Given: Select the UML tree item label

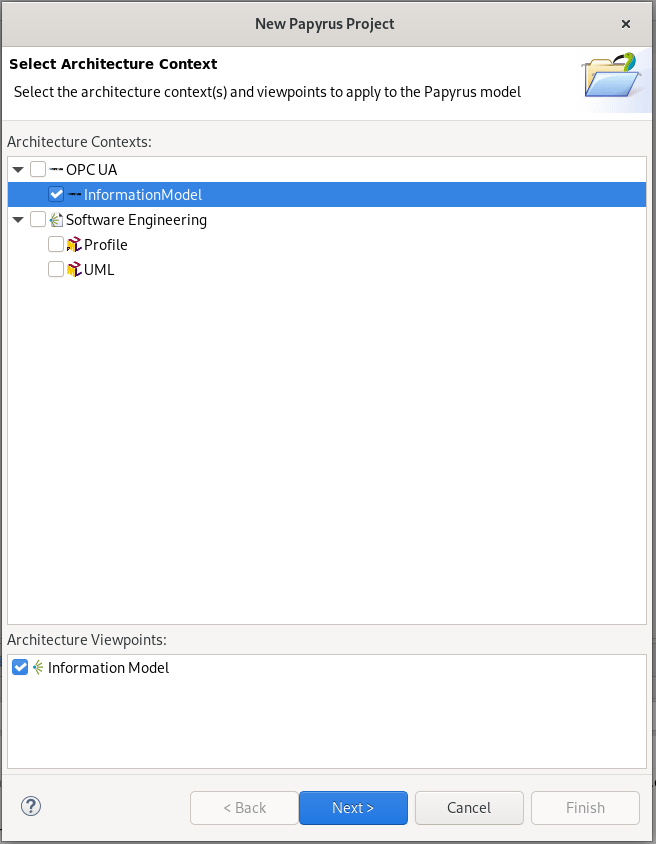Looking at the screenshot, I should (99, 270).
